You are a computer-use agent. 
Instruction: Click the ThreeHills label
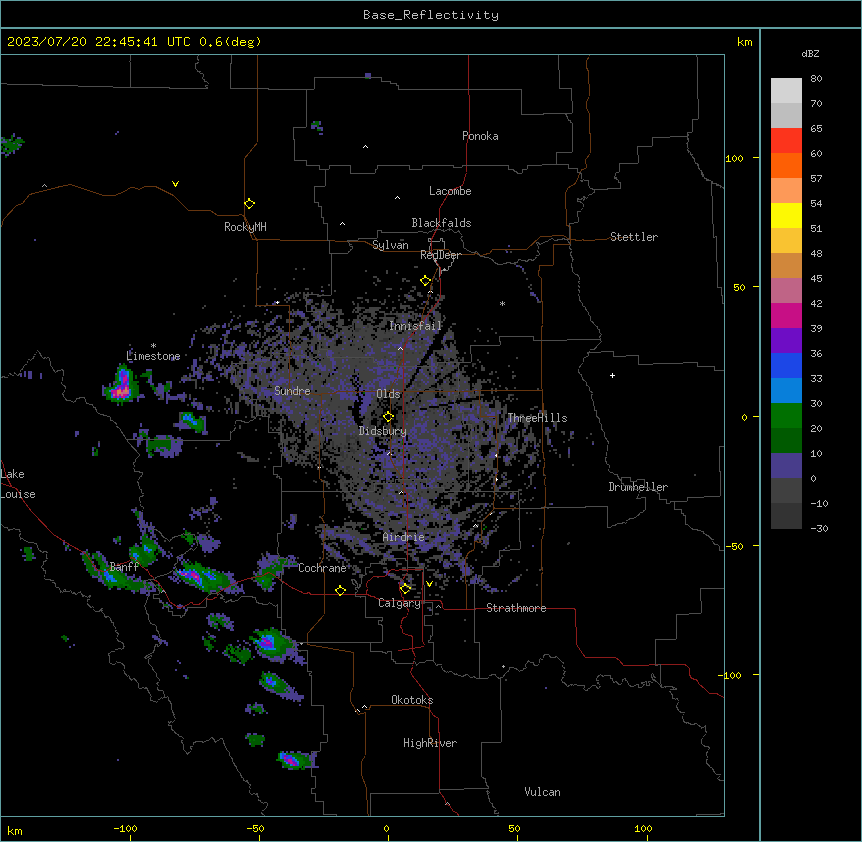click(537, 418)
